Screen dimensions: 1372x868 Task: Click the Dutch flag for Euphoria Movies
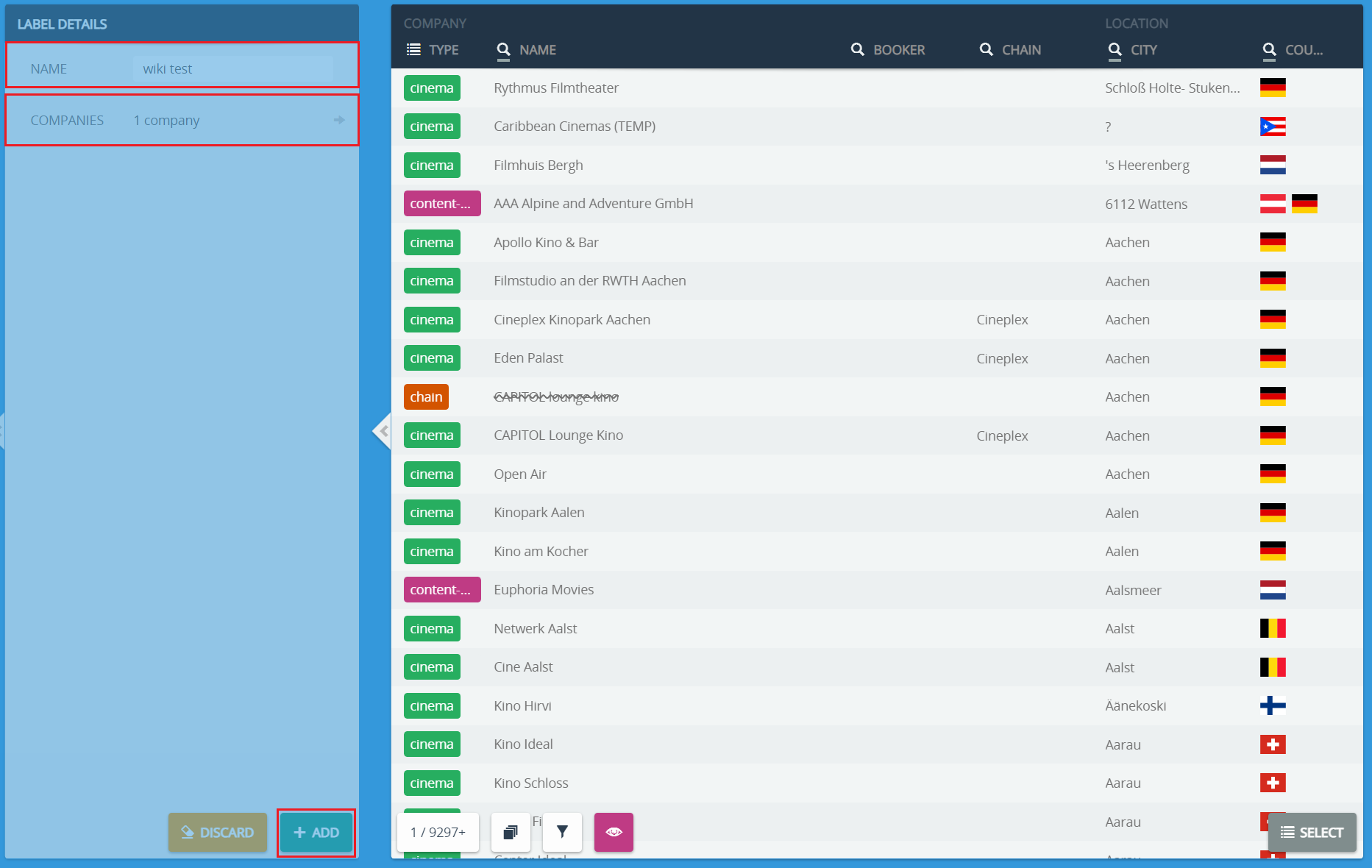[x=1273, y=590]
